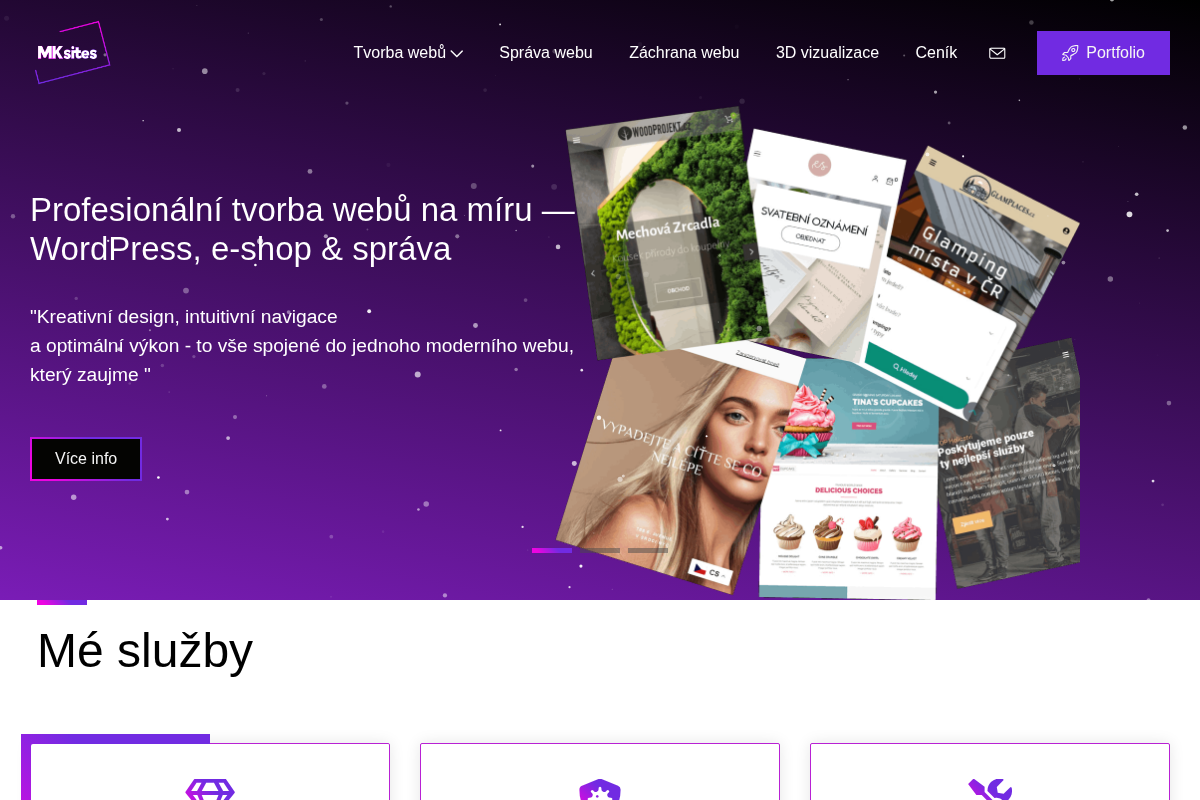
Task: Switch to the second slide indicator
Action: [x=600, y=550]
